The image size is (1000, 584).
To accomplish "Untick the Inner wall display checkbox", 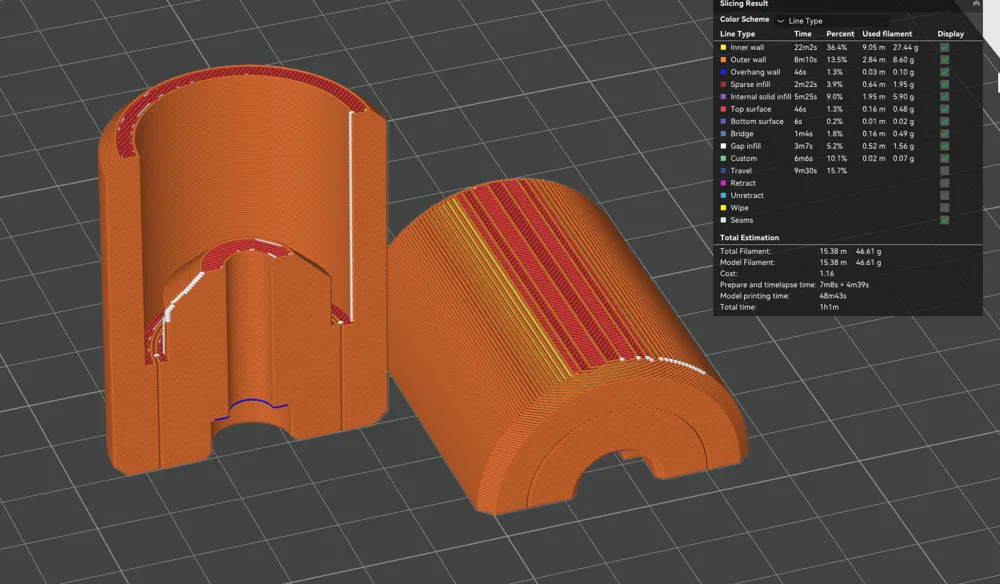I will [945, 47].
